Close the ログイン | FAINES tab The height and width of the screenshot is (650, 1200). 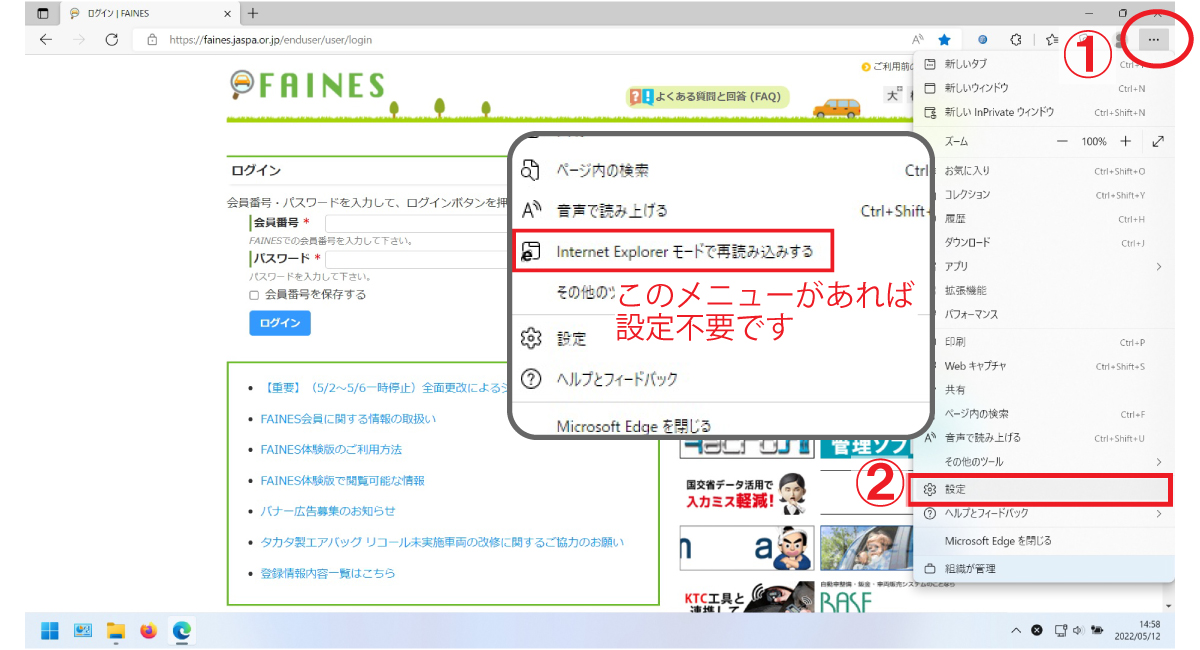point(227,14)
